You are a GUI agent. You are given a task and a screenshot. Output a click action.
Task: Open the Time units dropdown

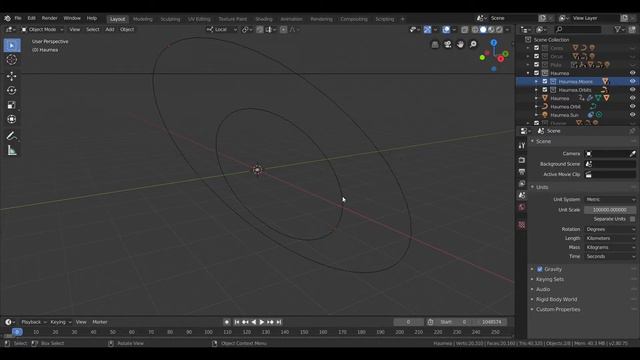[610, 257]
